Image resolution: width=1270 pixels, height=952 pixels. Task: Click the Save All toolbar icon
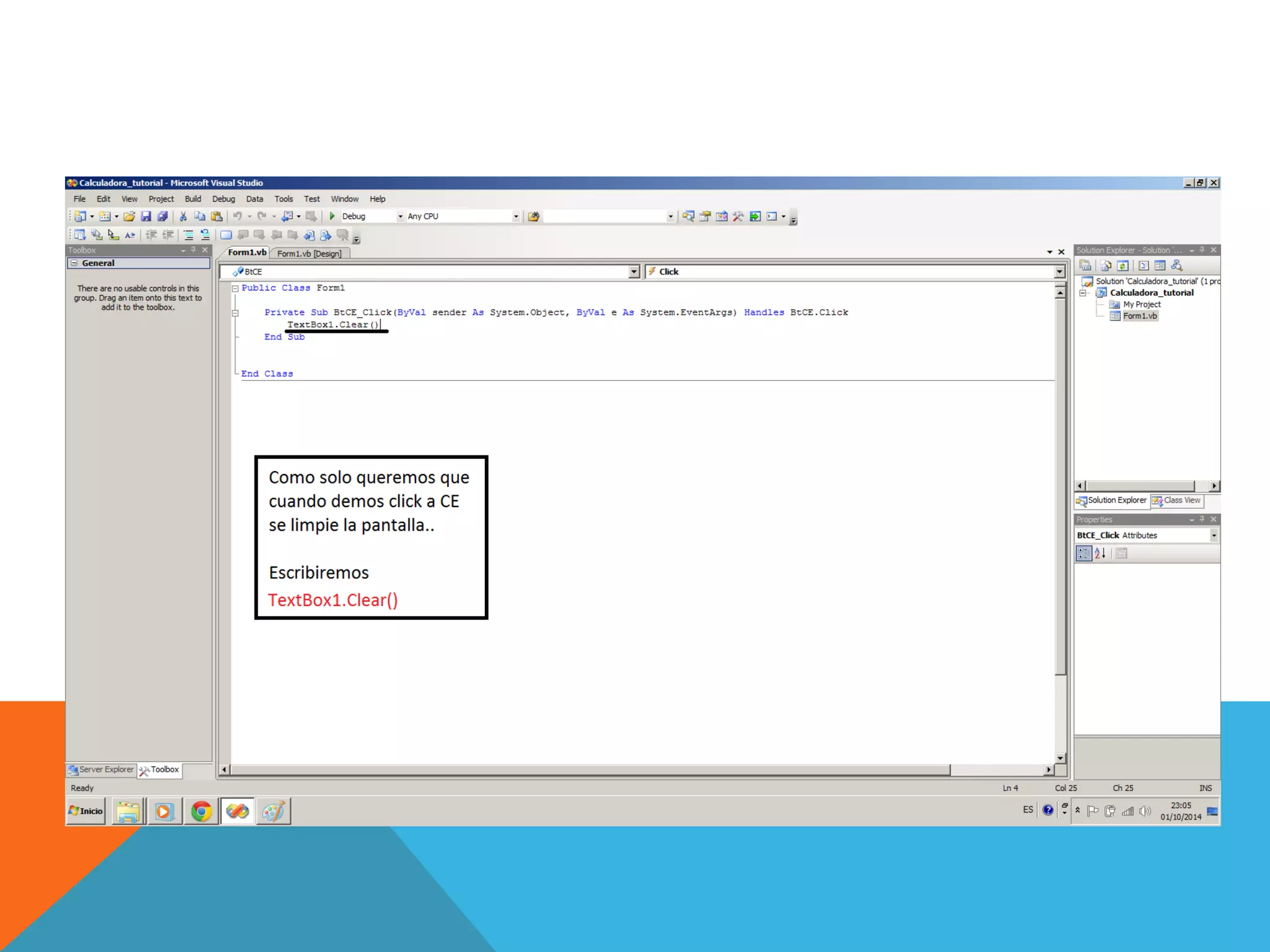[162, 216]
